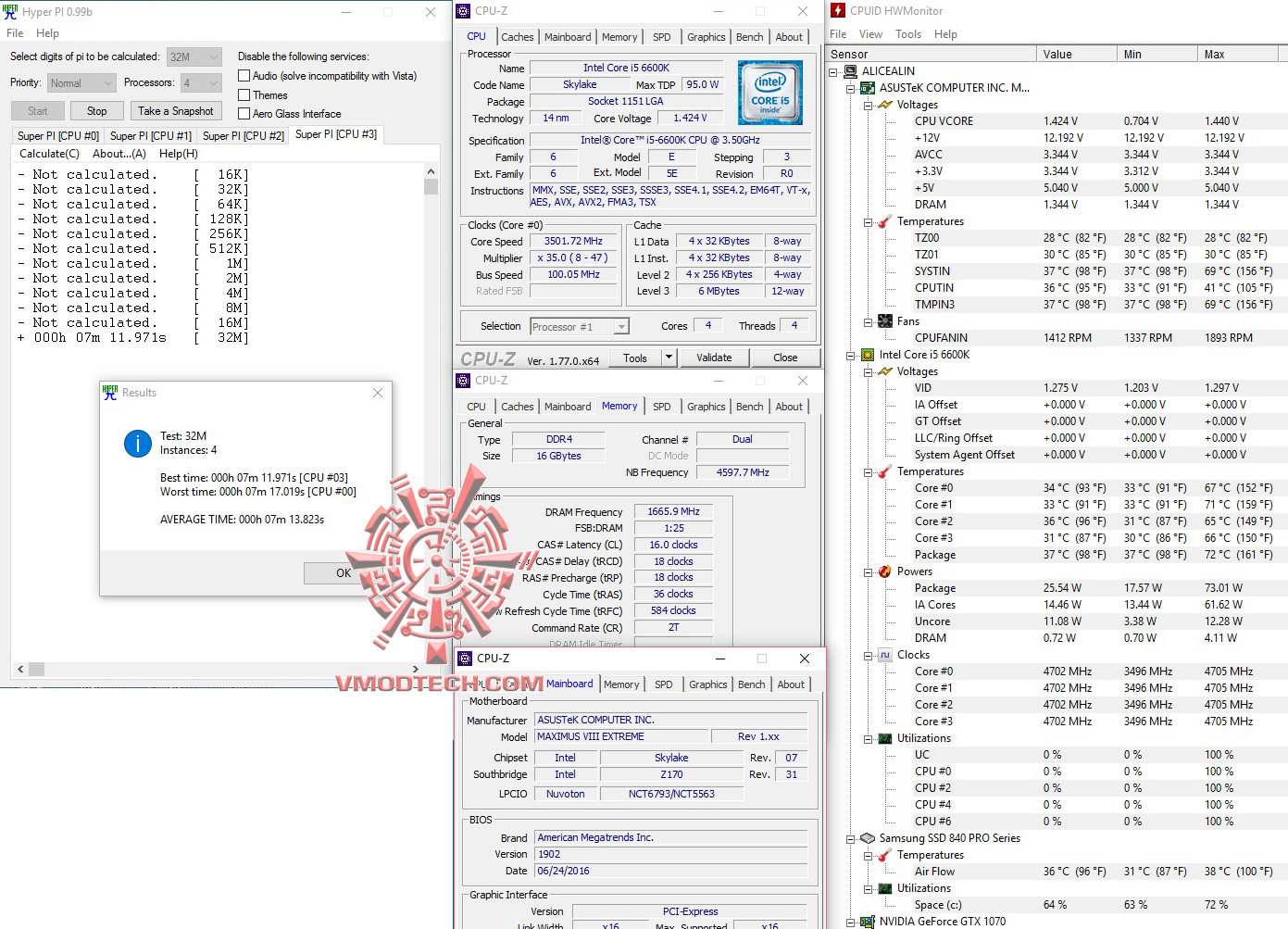
Task: Click the info icon in Results dialog
Action: click(x=138, y=444)
